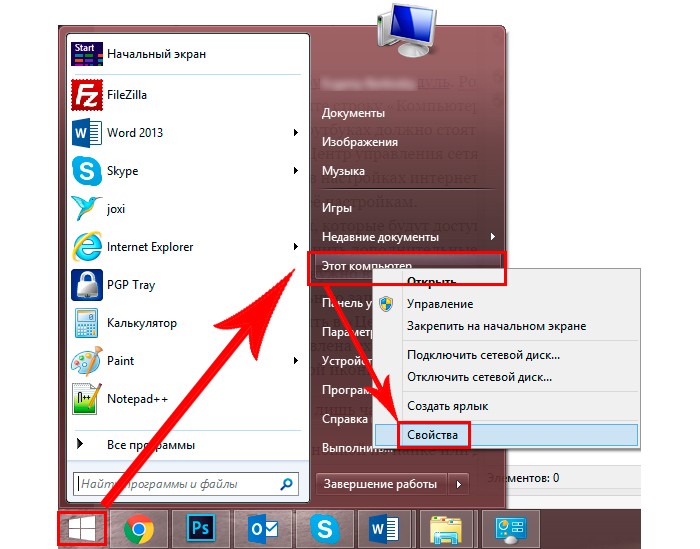The width and height of the screenshot is (700, 549).
Task: Click the PGP Tray label
Action: [131, 285]
